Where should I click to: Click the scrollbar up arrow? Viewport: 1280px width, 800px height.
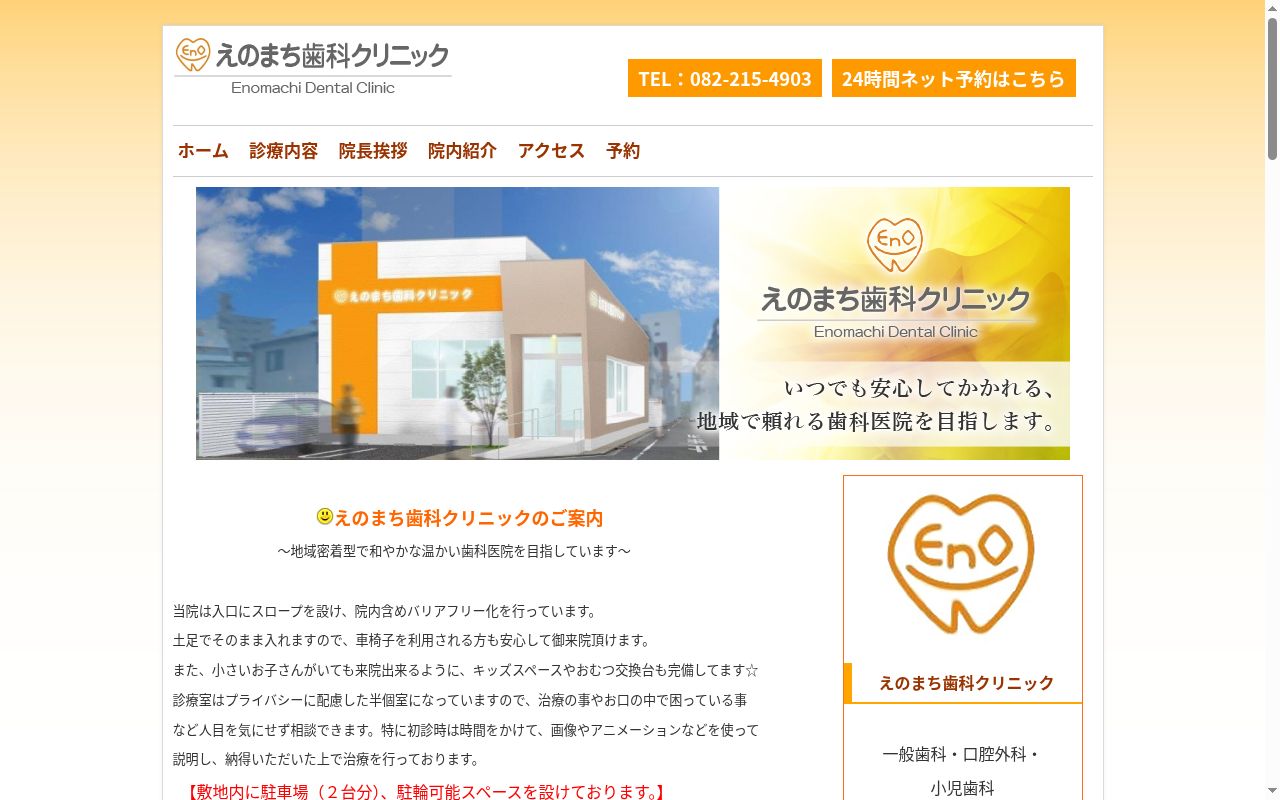pos(1272,8)
